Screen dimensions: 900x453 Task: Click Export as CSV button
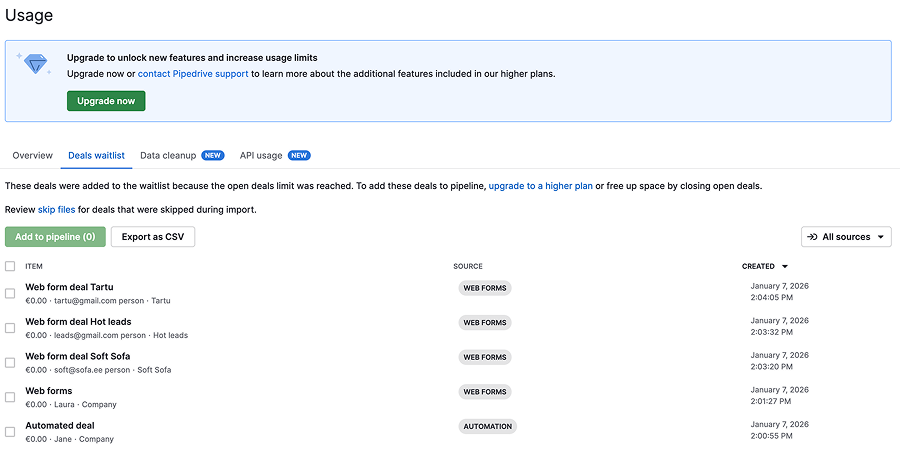click(153, 237)
